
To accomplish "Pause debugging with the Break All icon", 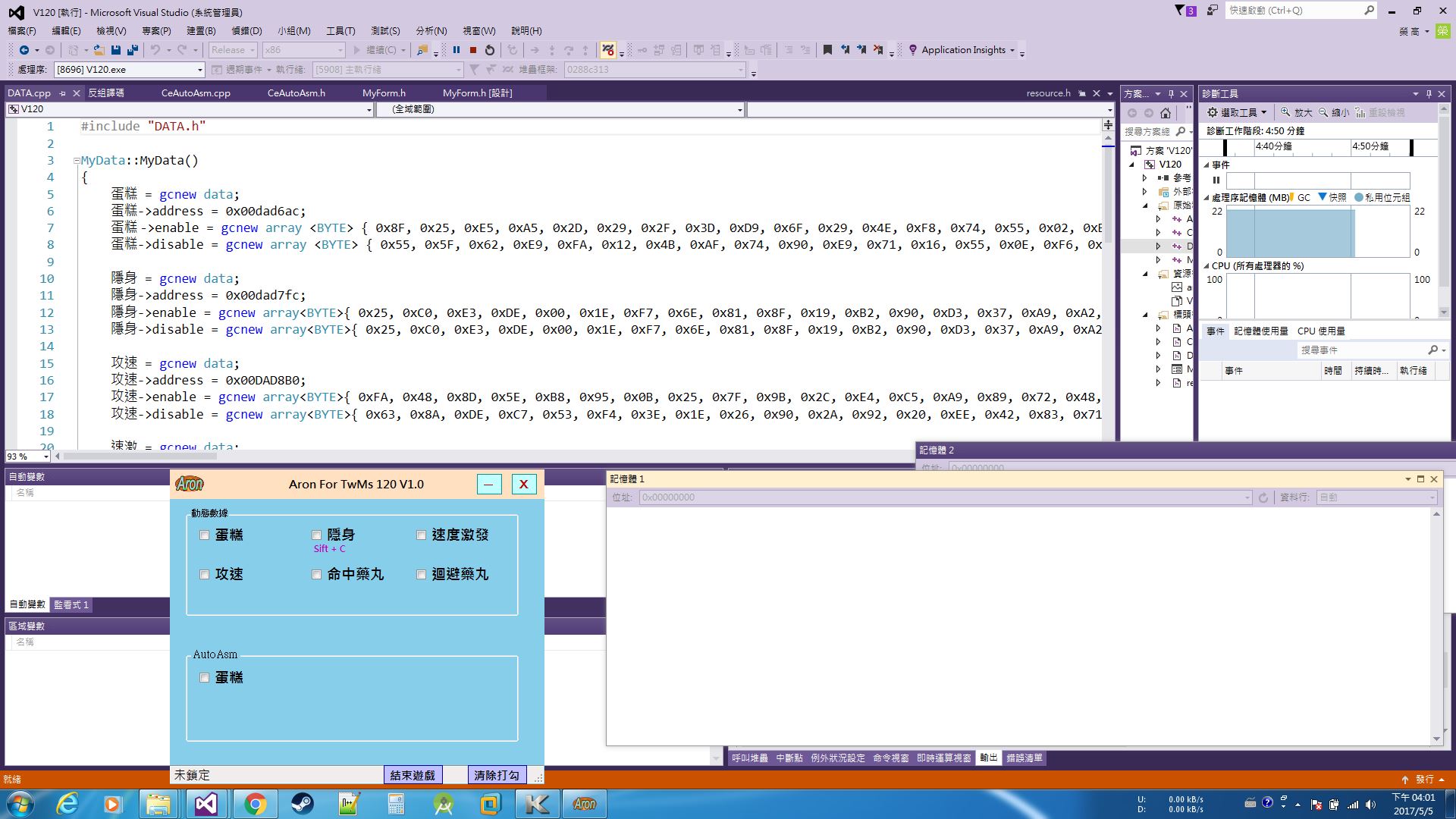I will (457, 50).
